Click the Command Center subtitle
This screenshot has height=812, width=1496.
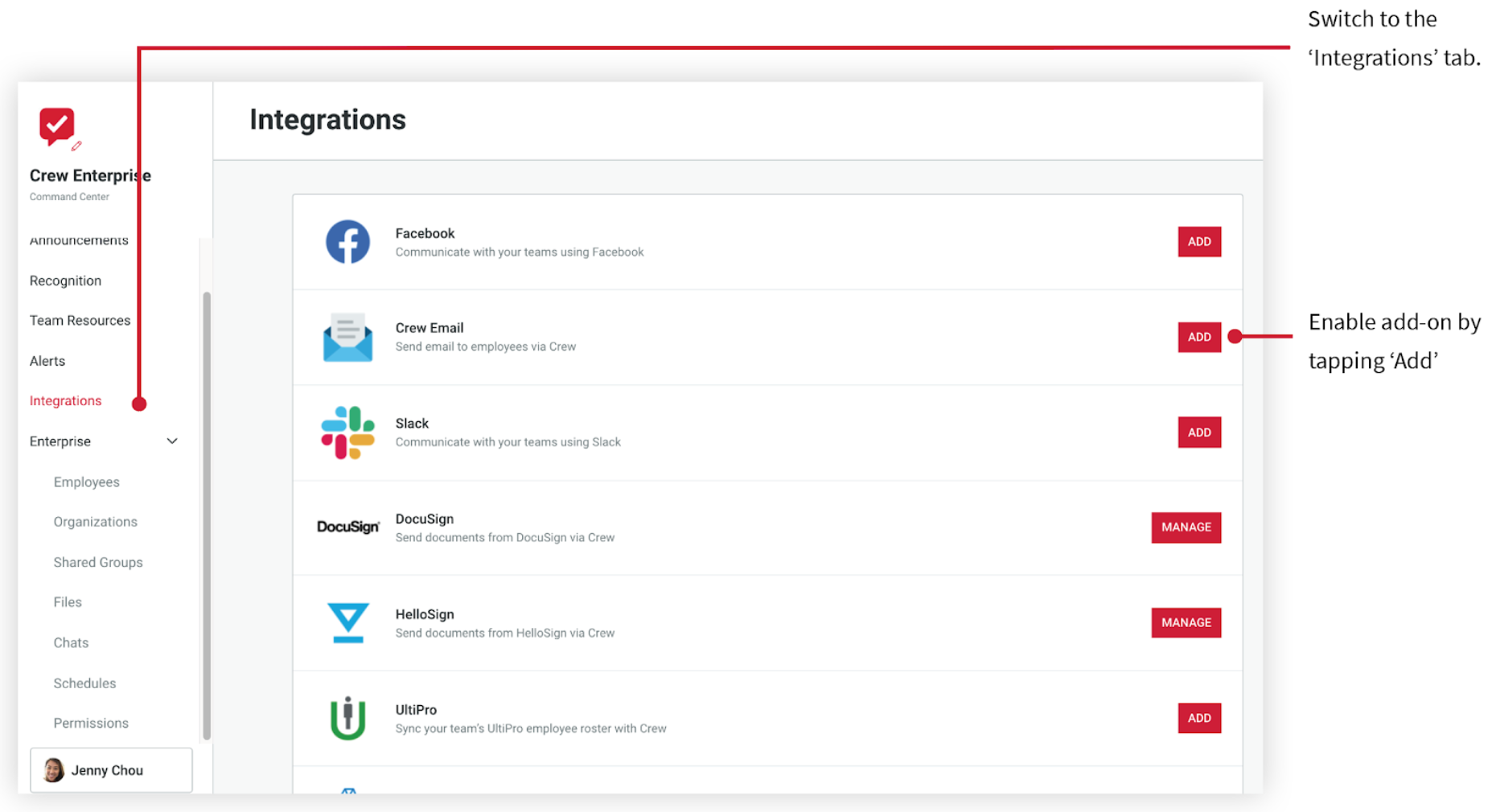click(x=69, y=197)
